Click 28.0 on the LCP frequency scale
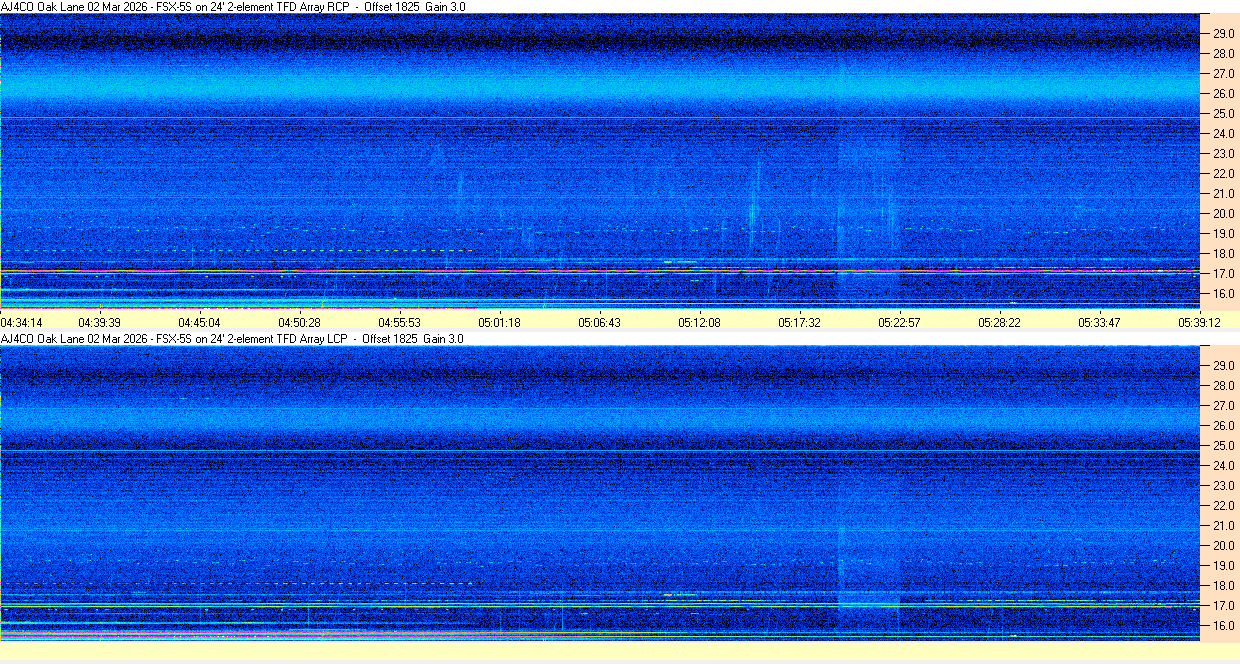This screenshot has height=664, width=1240. point(1224,386)
